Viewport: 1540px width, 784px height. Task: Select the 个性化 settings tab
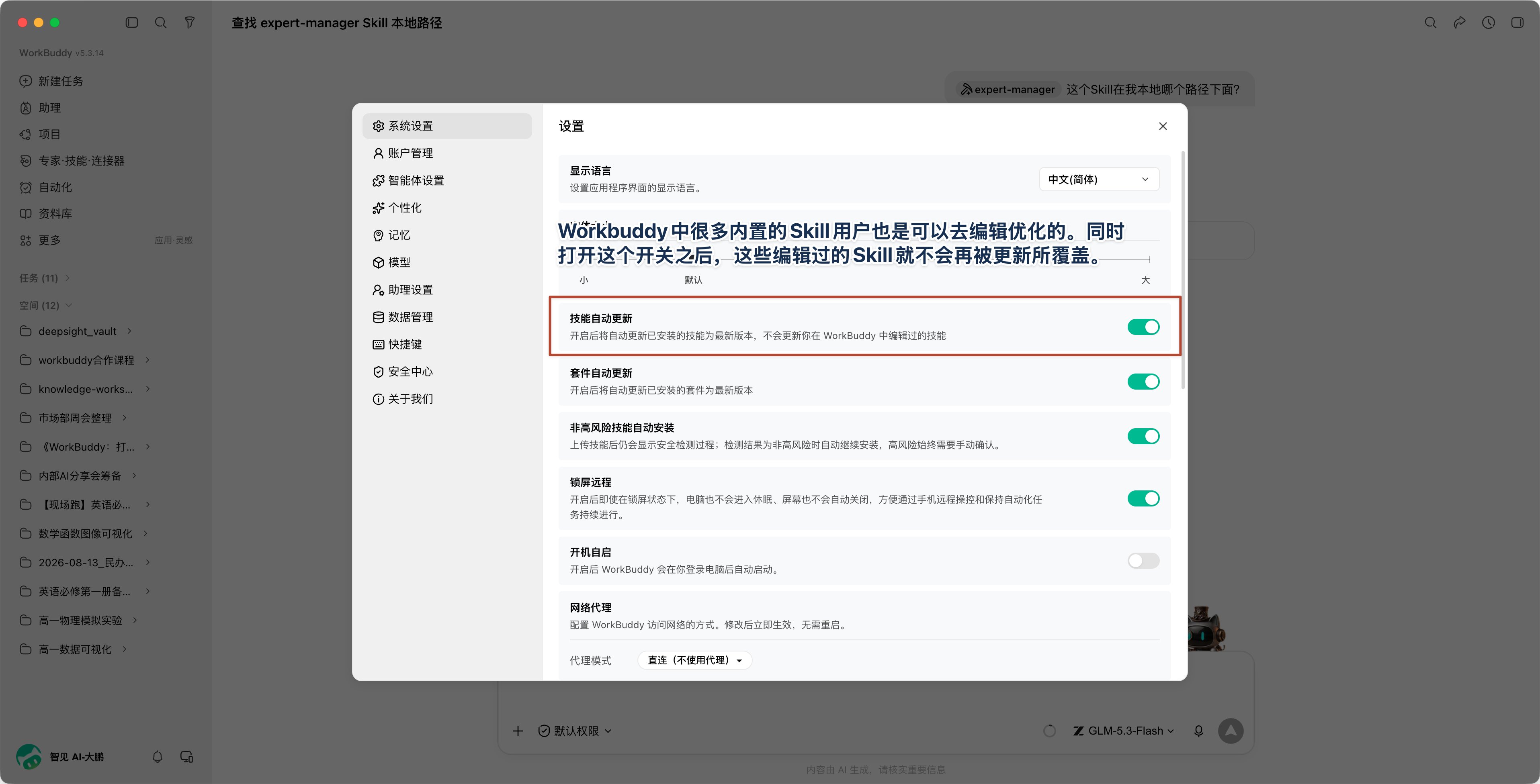coord(446,208)
